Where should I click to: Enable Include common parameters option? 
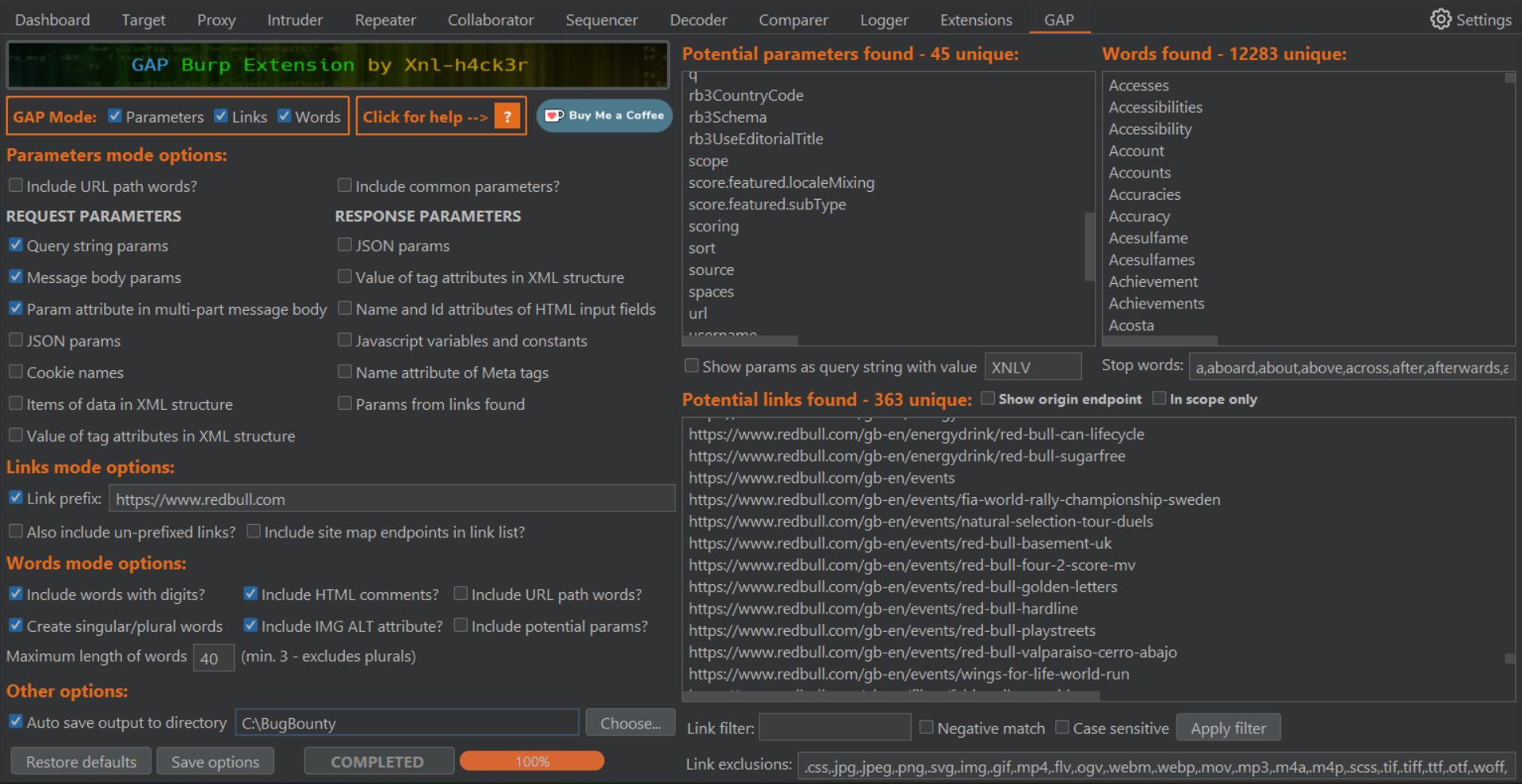click(345, 185)
